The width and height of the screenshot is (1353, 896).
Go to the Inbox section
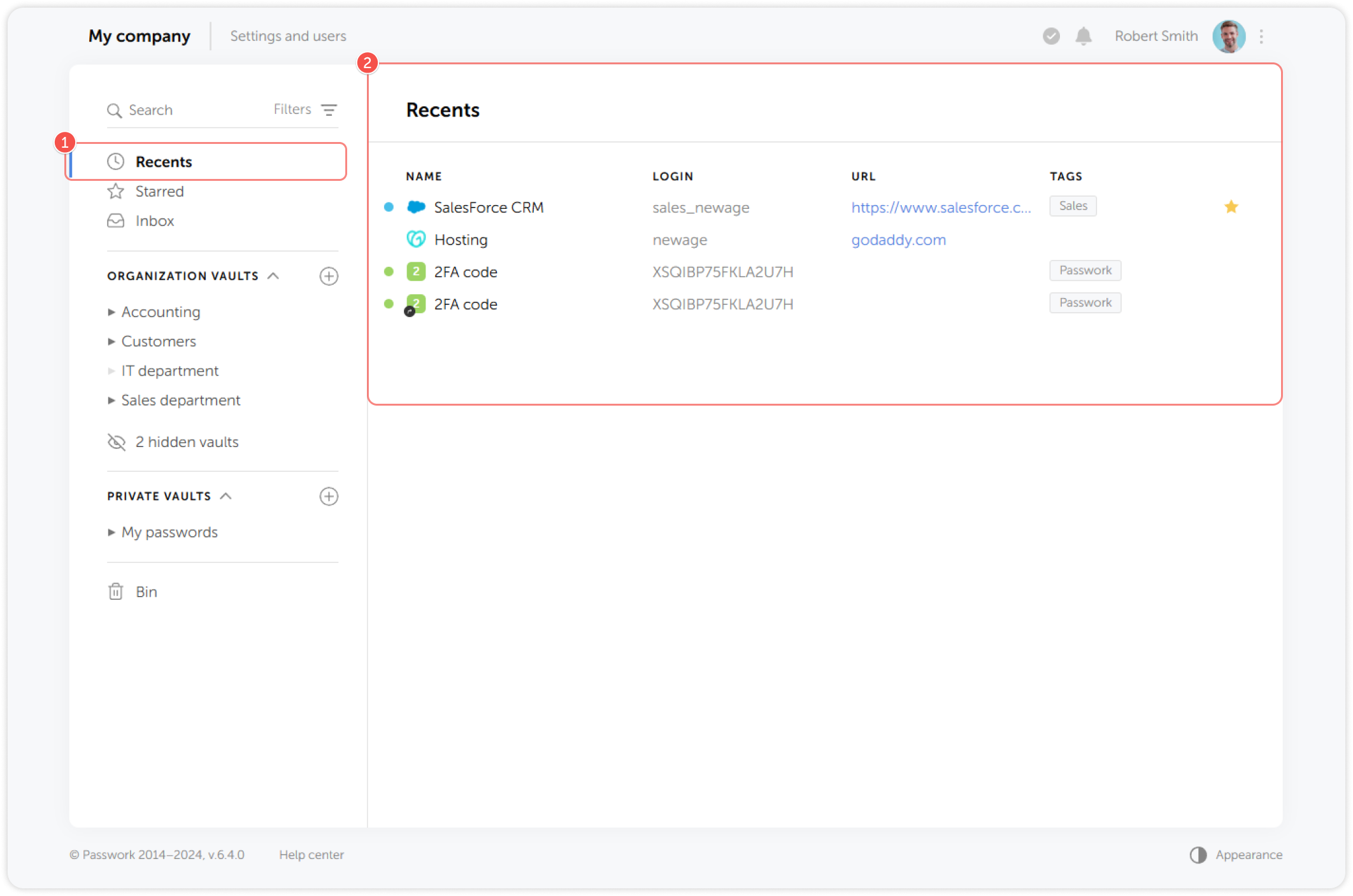tap(154, 221)
